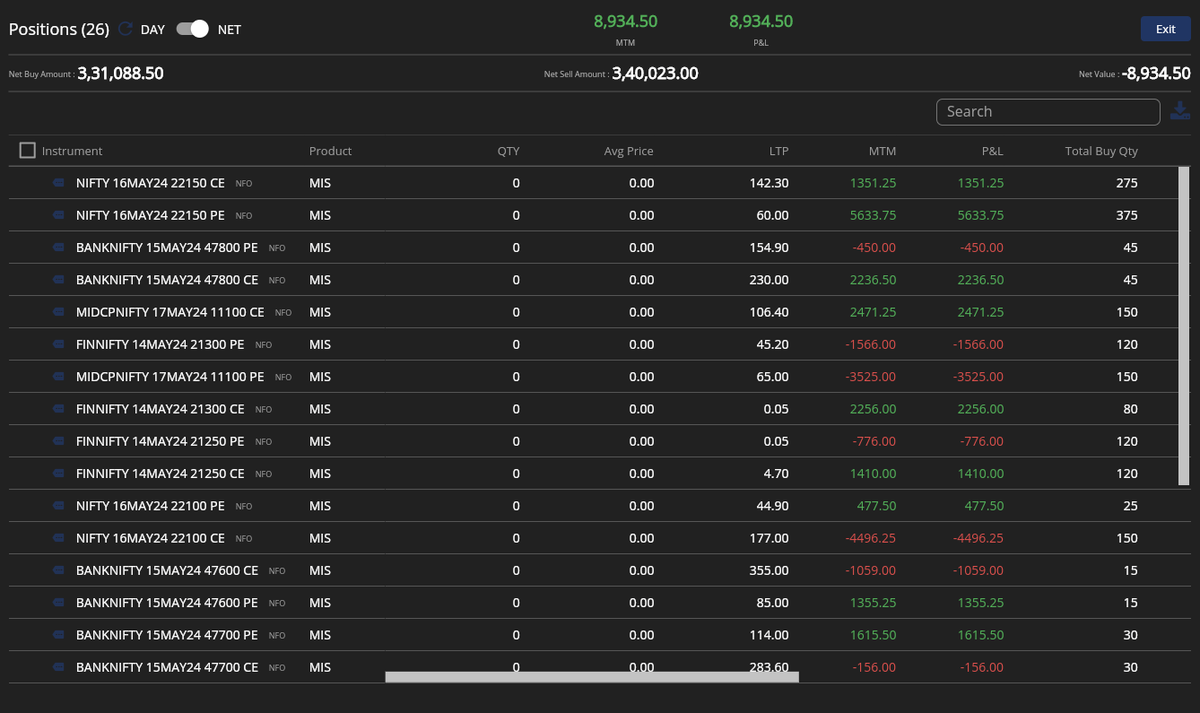1200x713 pixels.
Task: Click the tag icon for FINNIFTY 14MAY24 21250 PE
Action: 59,441
